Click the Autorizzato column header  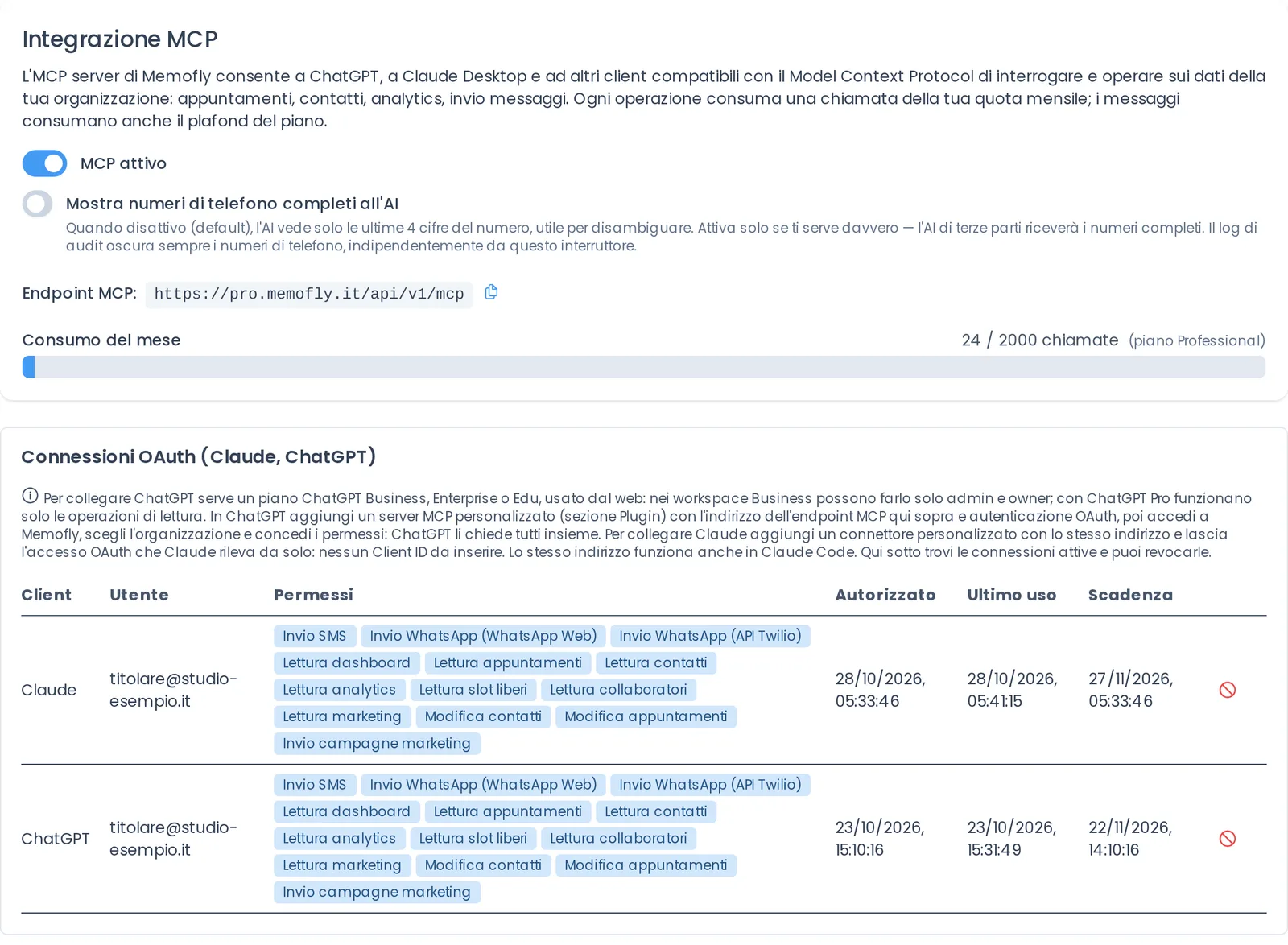885,595
